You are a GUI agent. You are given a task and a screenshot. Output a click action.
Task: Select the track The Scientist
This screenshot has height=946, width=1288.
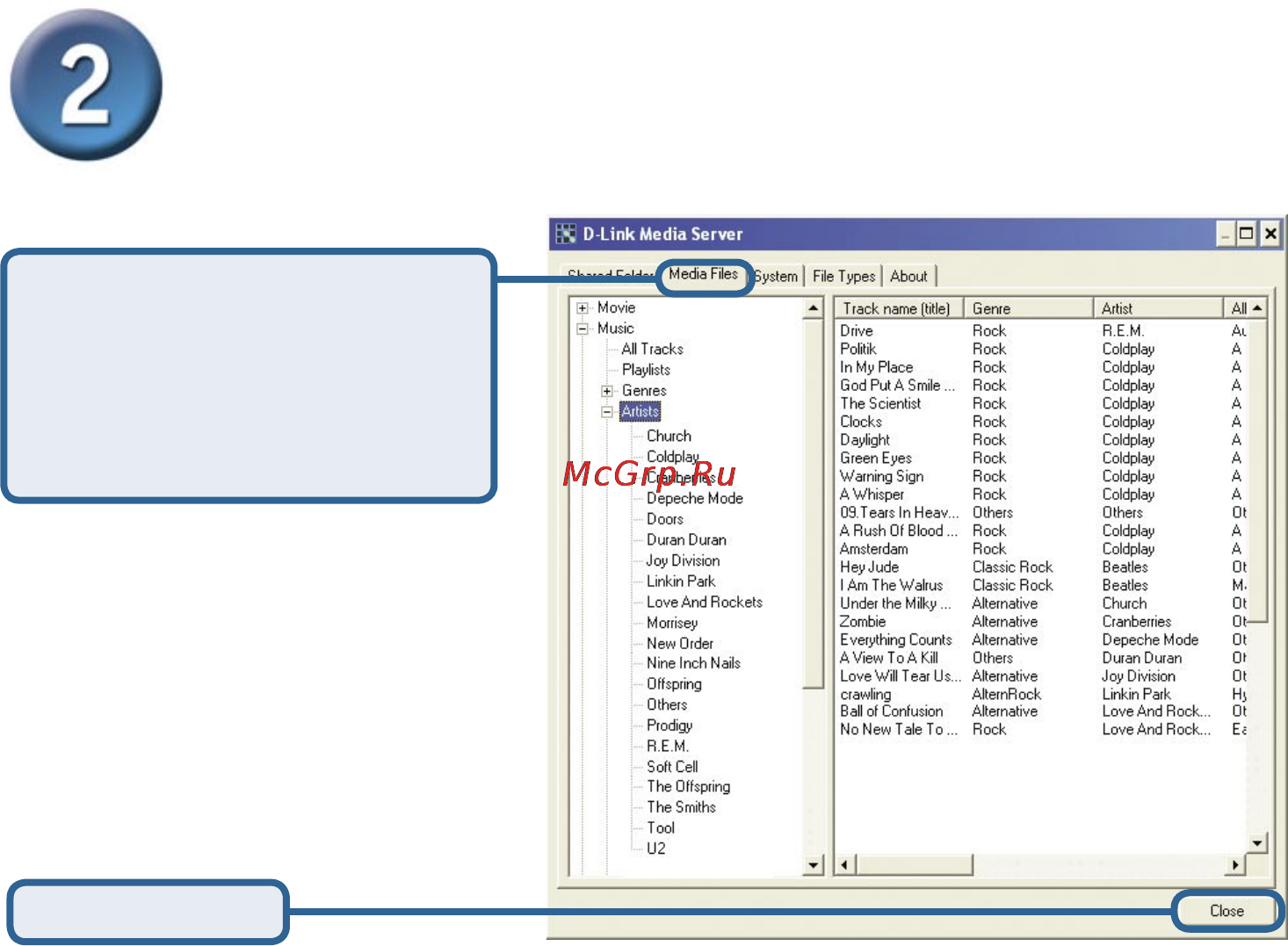click(x=880, y=404)
